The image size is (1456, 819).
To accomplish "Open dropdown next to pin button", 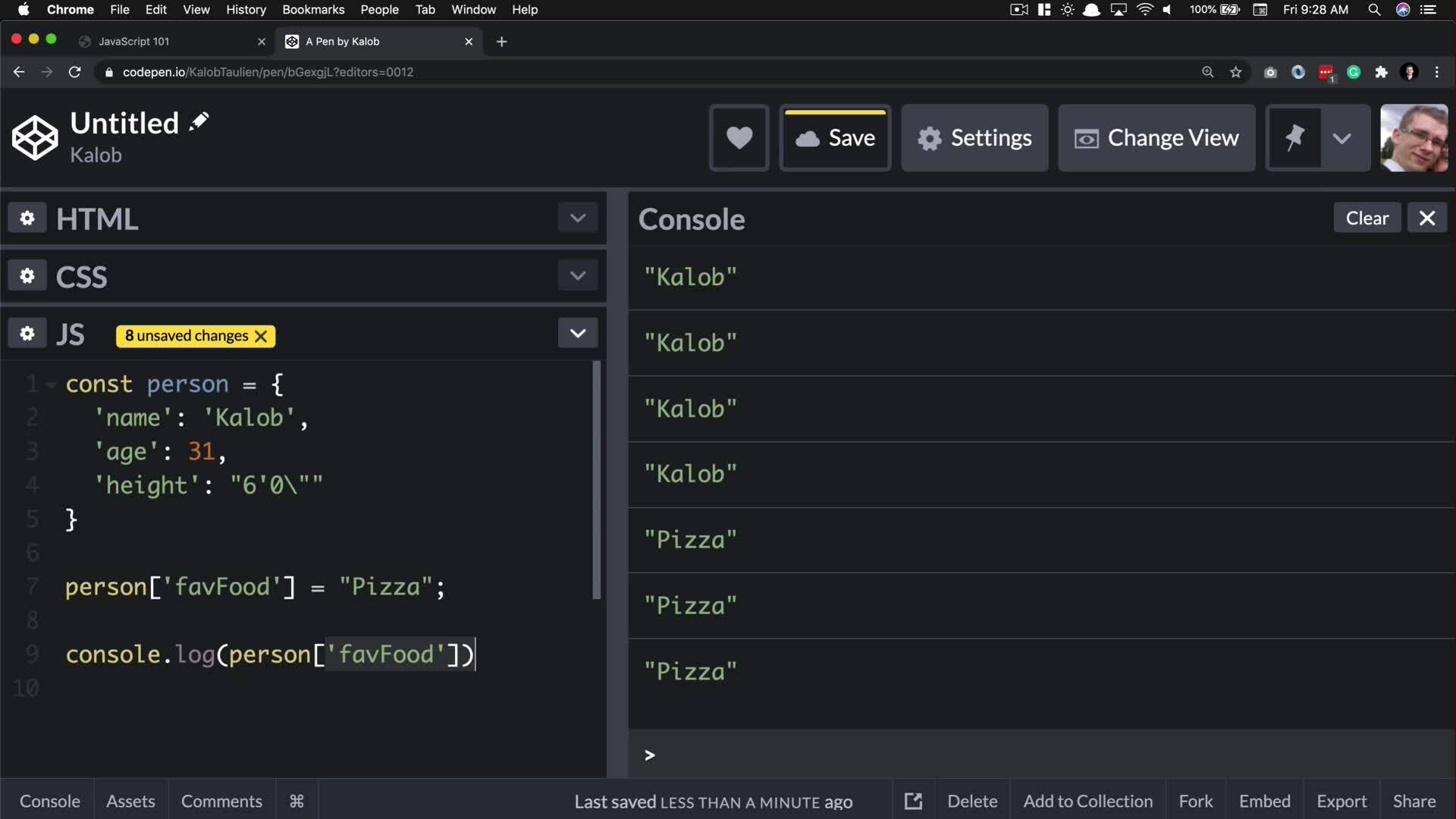I will tap(1341, 138).
